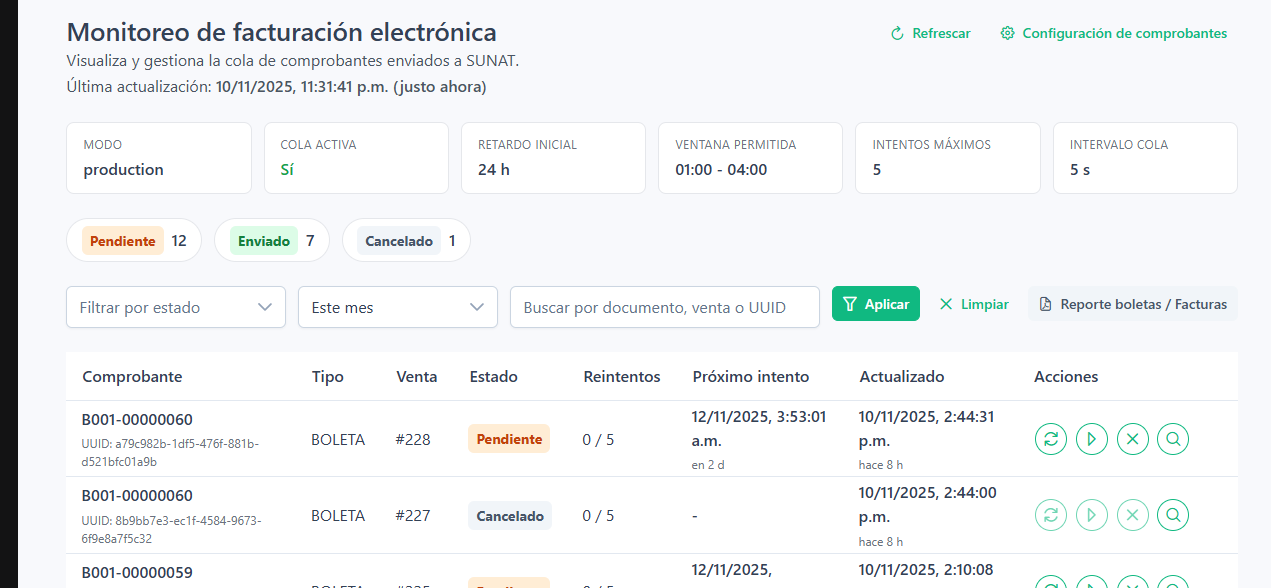Screen dimensions: 1271x588
Task: Open the Reporte boletas / Facturas report
Action: pyautogui.click(x=1132, y=304)
